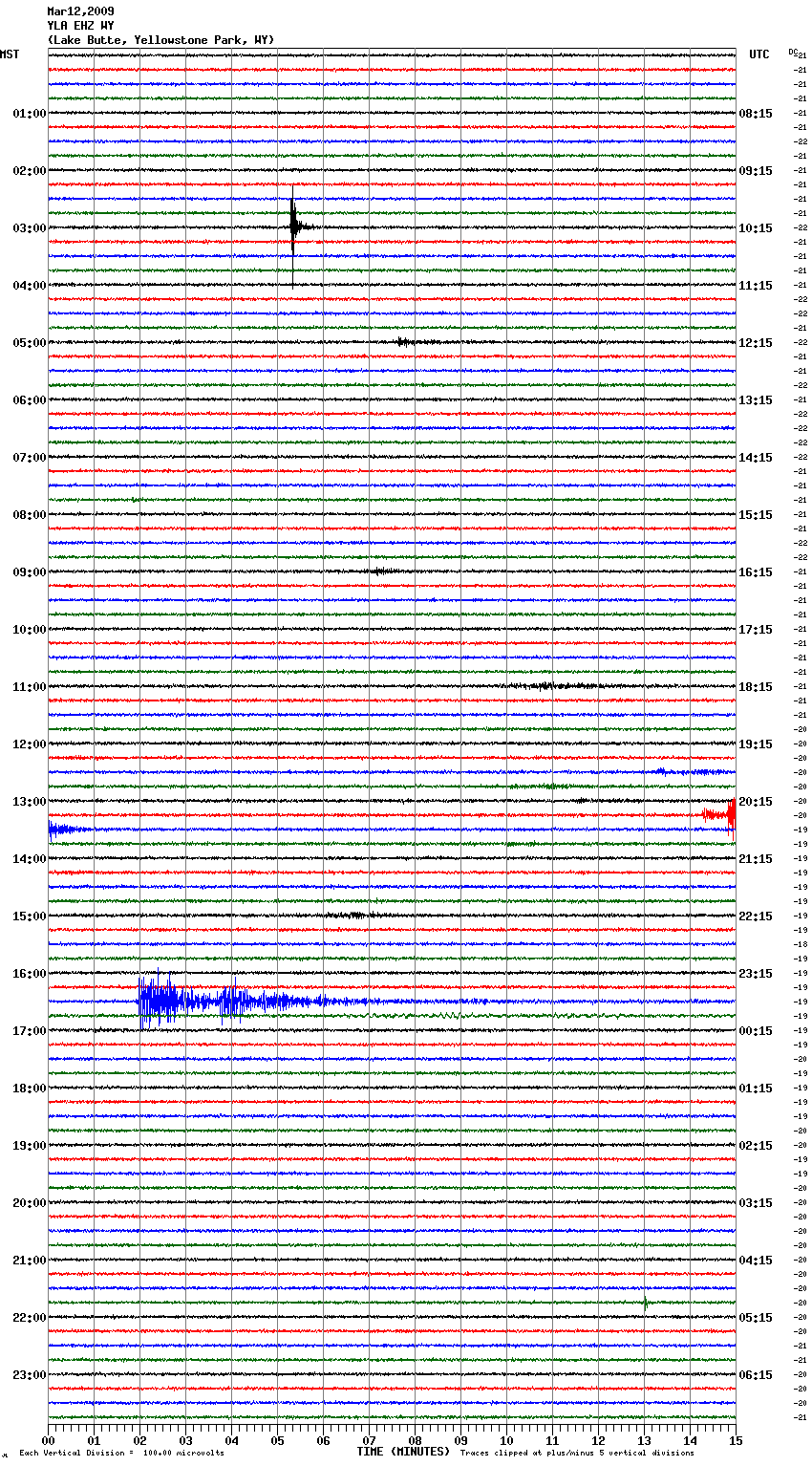The image size is (812, 1466).
Task: Click minute 00 on the bottom axis
Action: (x=48, y=1440)
